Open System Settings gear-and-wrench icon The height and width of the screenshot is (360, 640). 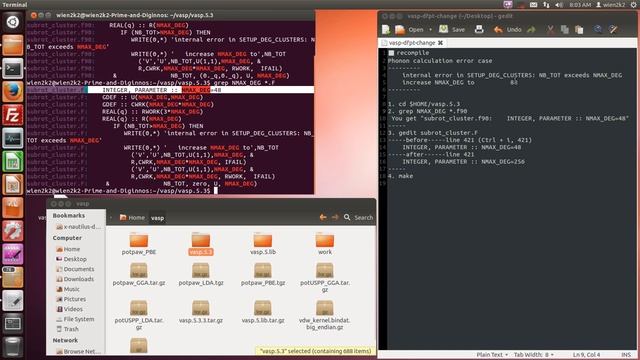click(x=13, y=231)
